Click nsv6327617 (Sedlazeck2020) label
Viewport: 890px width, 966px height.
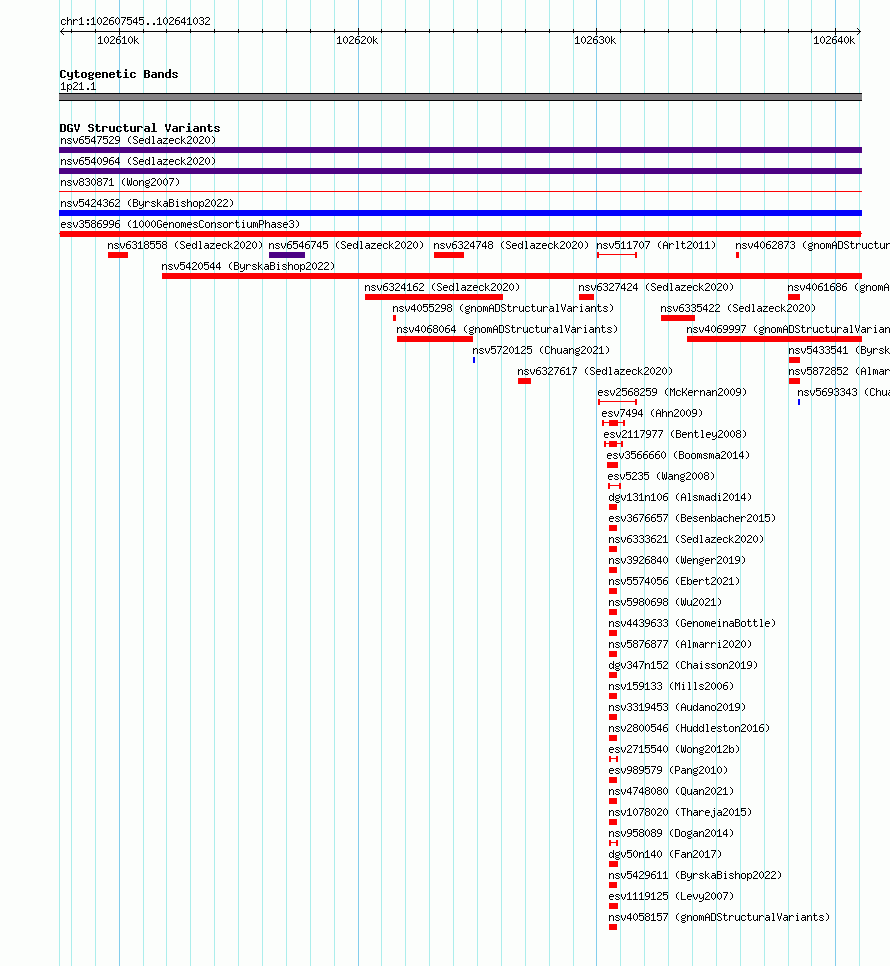595,371
